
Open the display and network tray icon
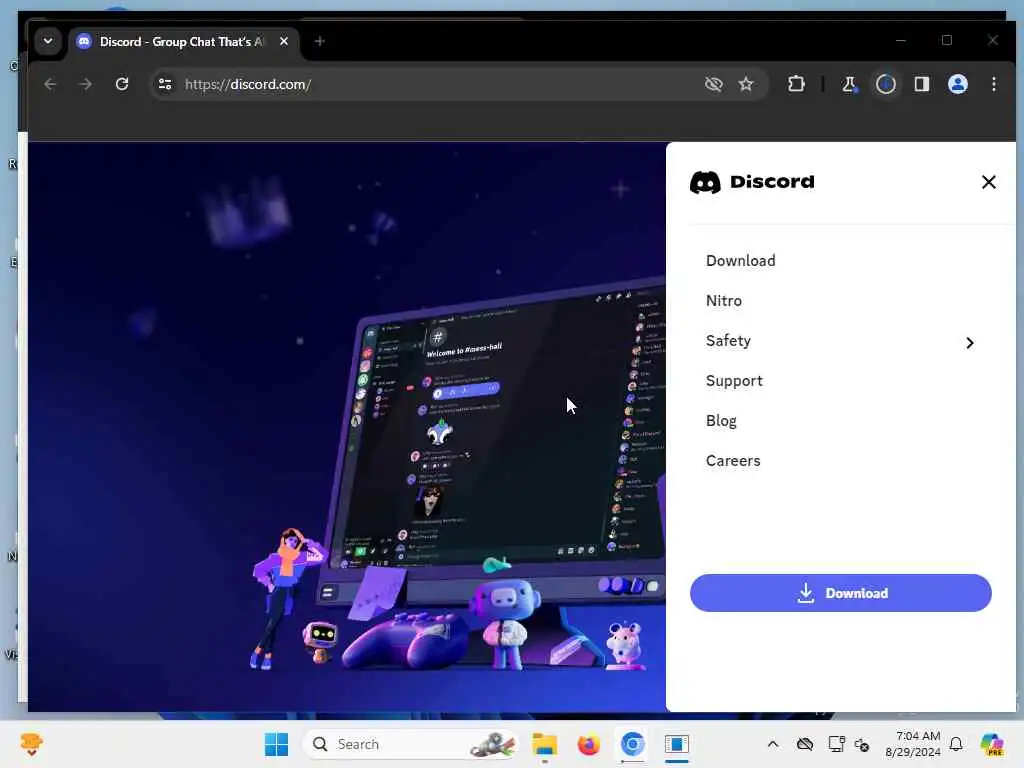836,744
